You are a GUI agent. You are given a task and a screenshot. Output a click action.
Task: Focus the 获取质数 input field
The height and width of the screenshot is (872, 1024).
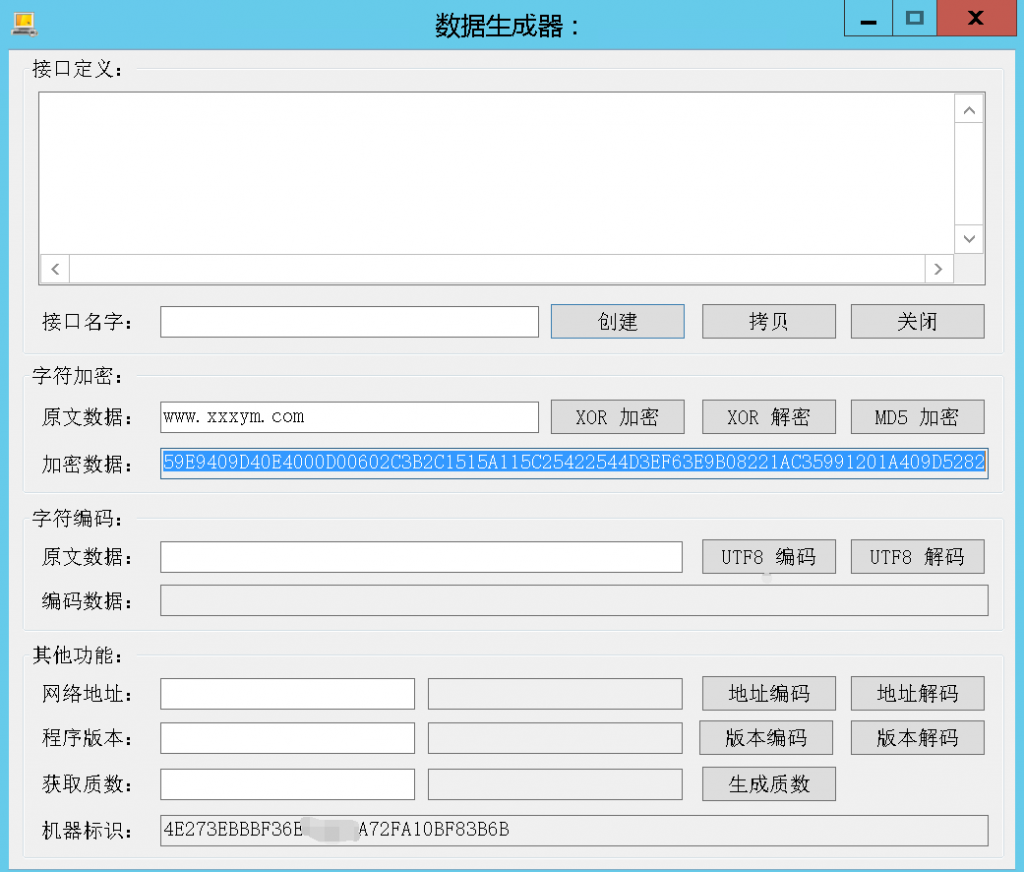tap(287, 784)
